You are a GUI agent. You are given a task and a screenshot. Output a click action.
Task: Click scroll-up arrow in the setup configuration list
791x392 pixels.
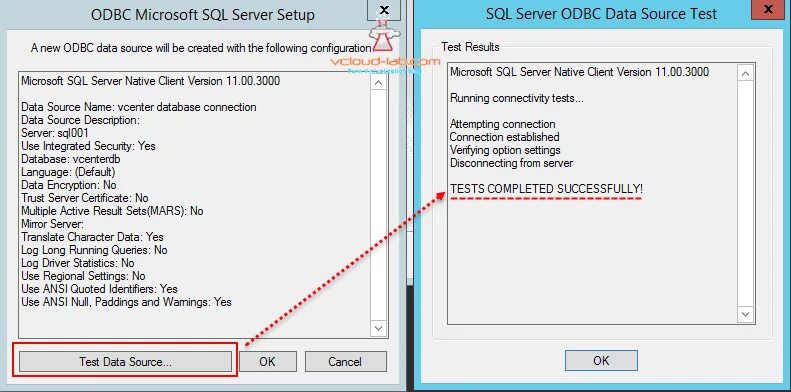378,82
